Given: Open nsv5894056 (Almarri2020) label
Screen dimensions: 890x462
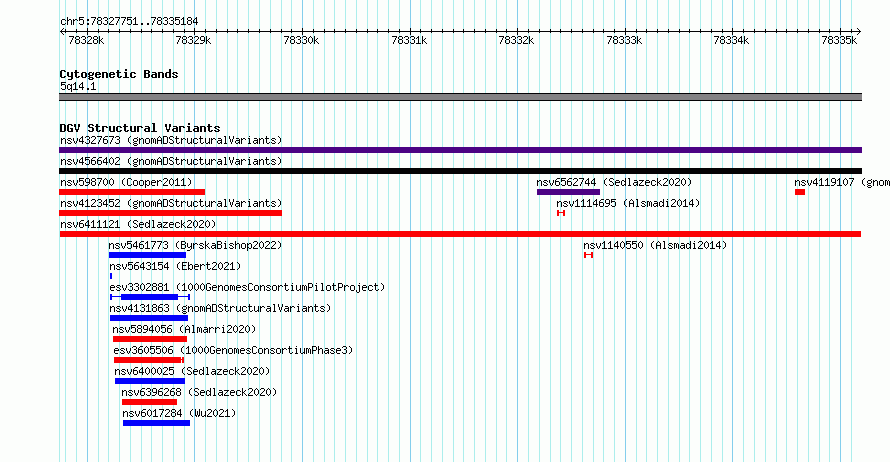Looking at the screenshot, I should (x=184, y=329).
